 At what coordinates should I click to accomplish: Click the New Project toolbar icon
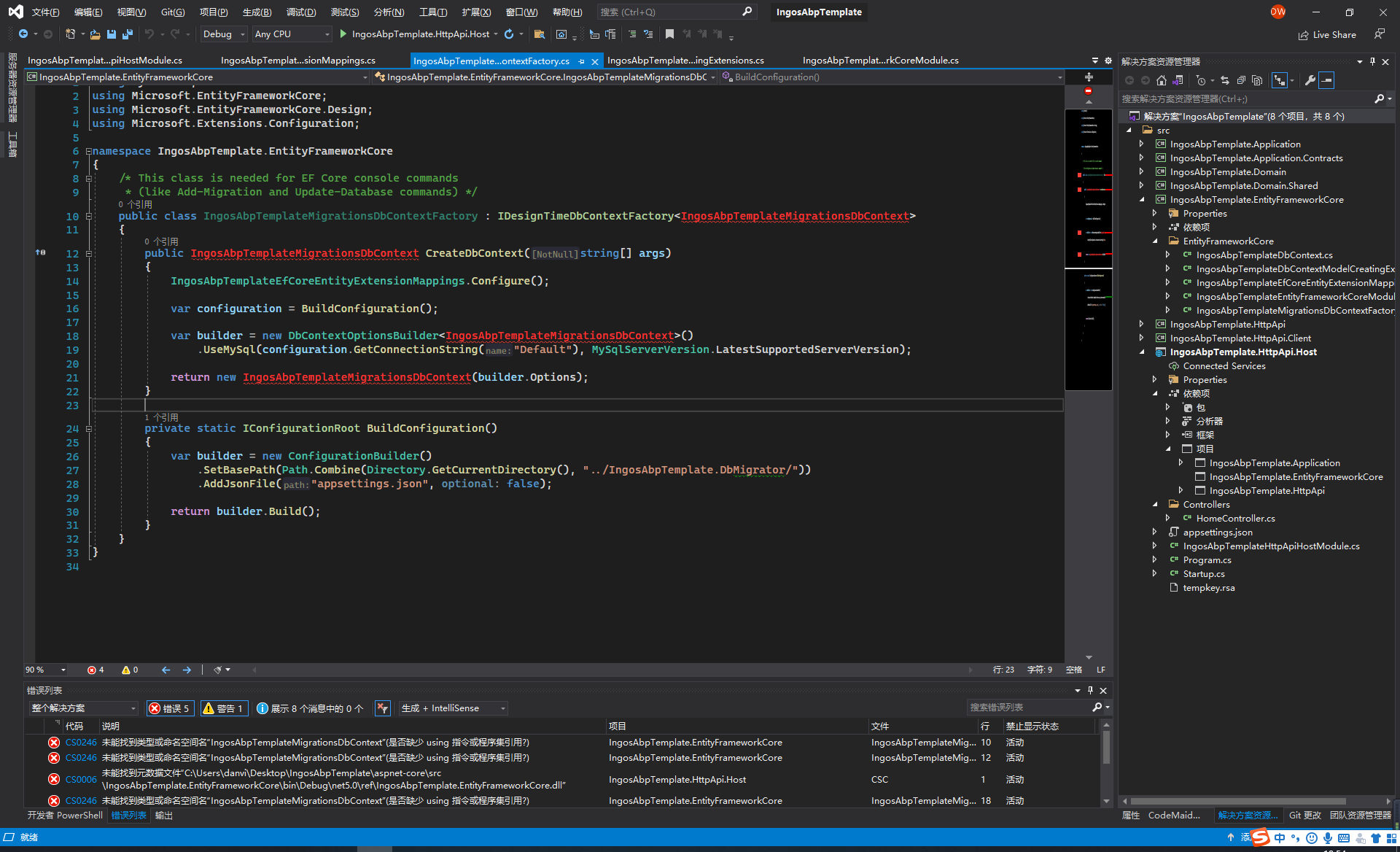click(71, 34)
